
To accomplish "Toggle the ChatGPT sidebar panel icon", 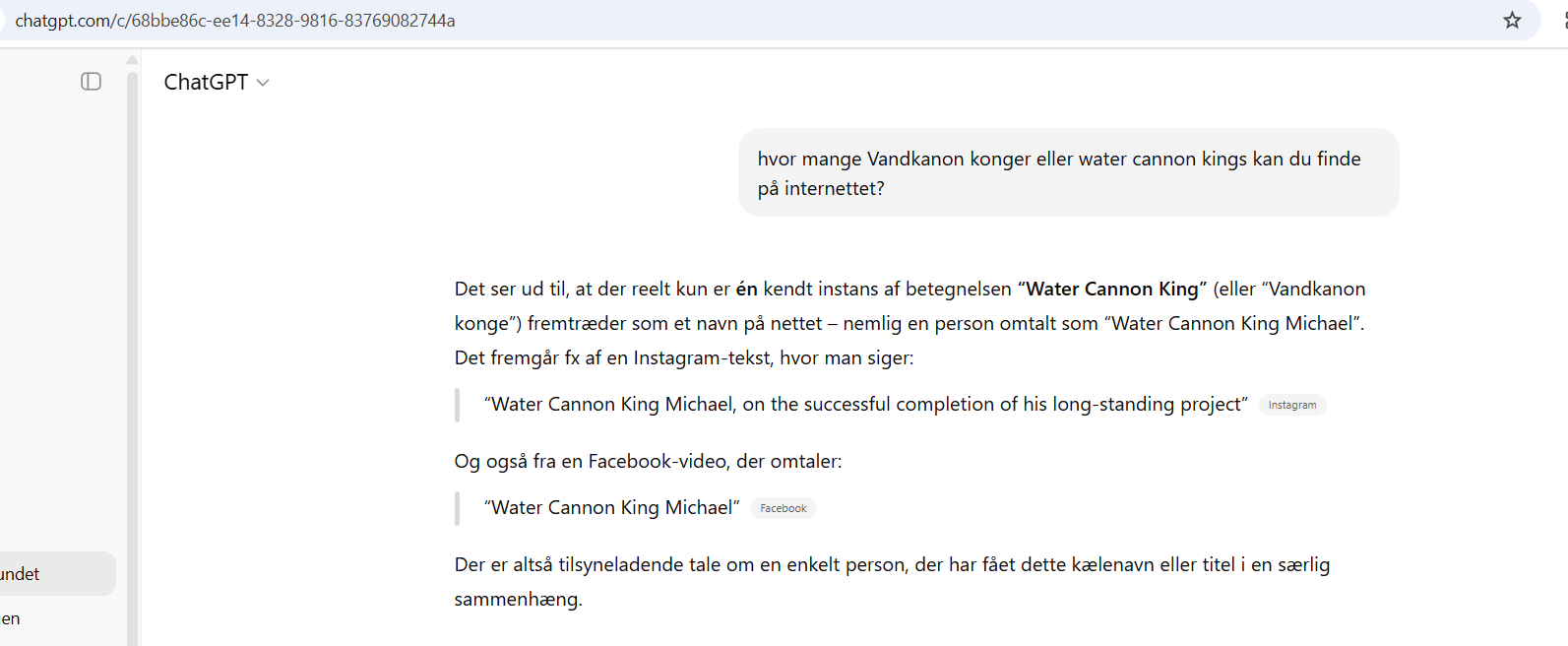I will click(91, 82).
